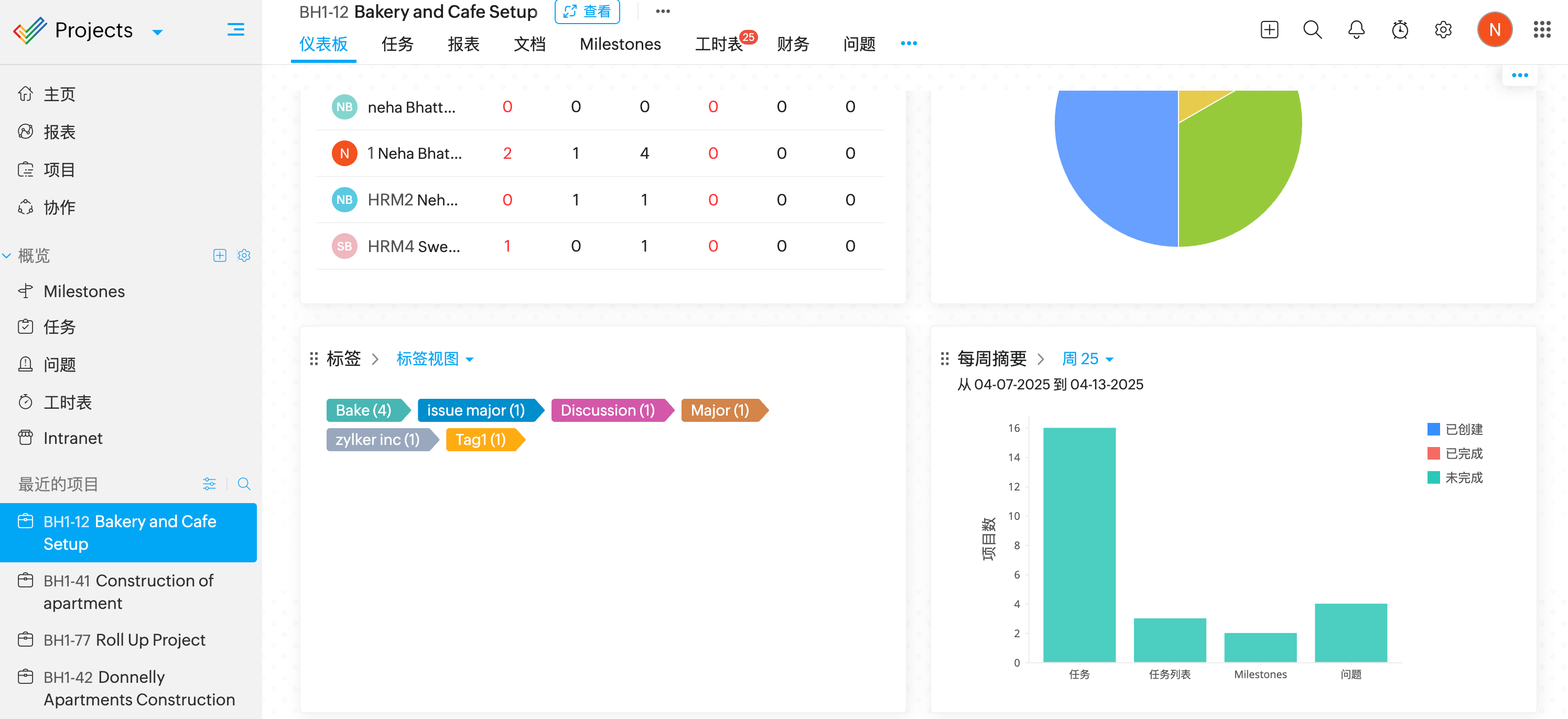Open the 周 25 week dropdown
This screenshot has height=719, width=1568.
(x=1087, y=359)
